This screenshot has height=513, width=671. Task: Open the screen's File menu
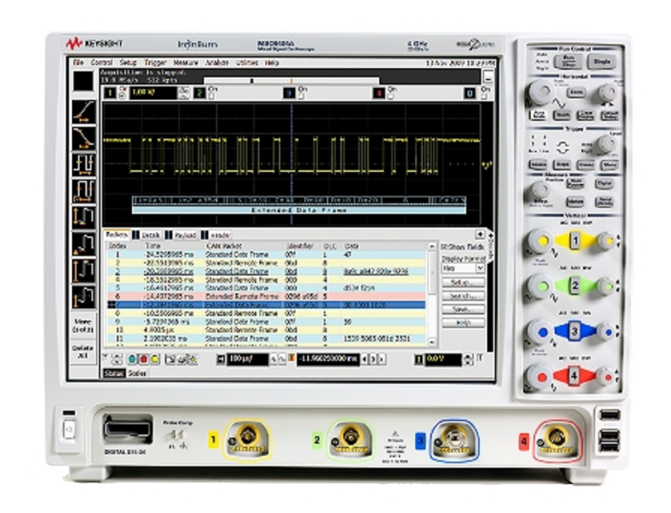(x=78, y=63)
